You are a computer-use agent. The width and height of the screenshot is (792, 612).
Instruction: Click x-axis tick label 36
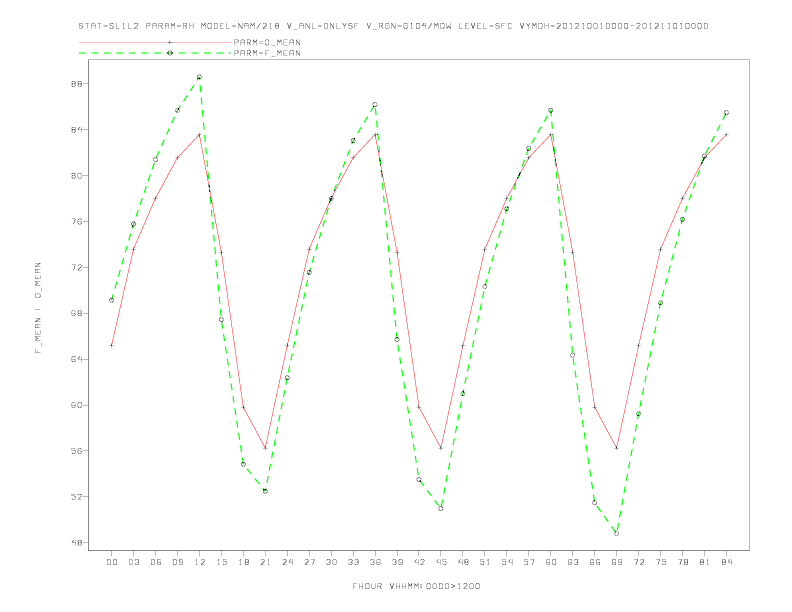375,562
